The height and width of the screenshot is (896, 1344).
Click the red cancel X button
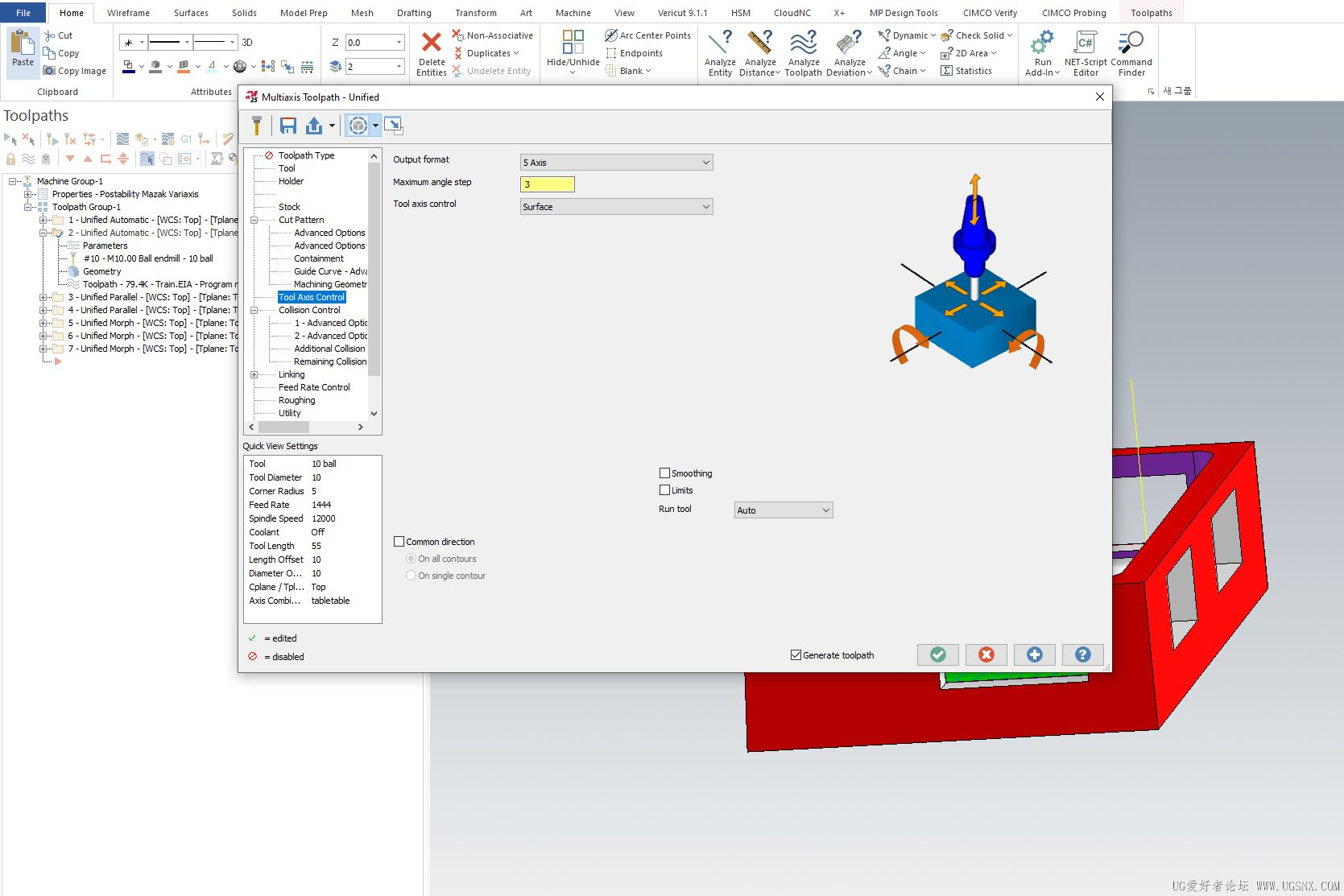986,654
